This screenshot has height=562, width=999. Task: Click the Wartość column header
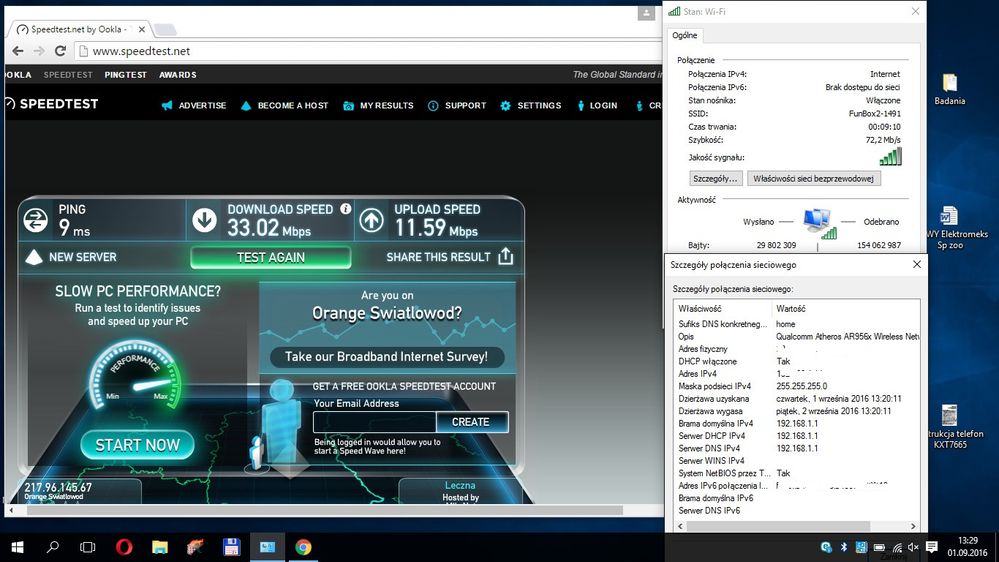[x=791, y=308]
